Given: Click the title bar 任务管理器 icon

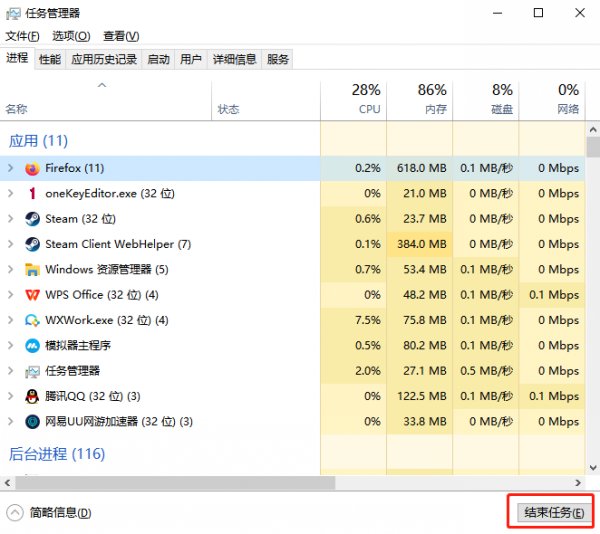Looking at the screenshot, I should [x=13, y=14].
